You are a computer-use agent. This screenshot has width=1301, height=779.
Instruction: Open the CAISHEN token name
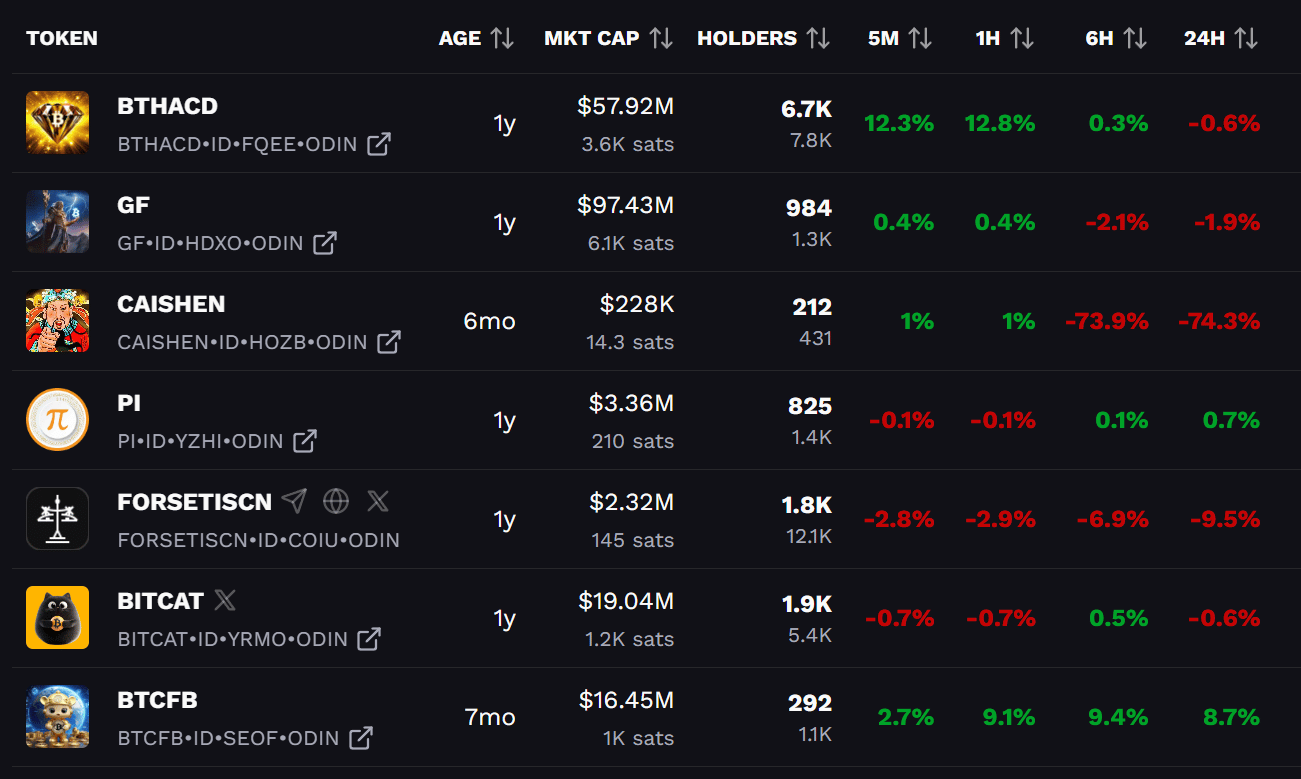[x=171, y=304]
